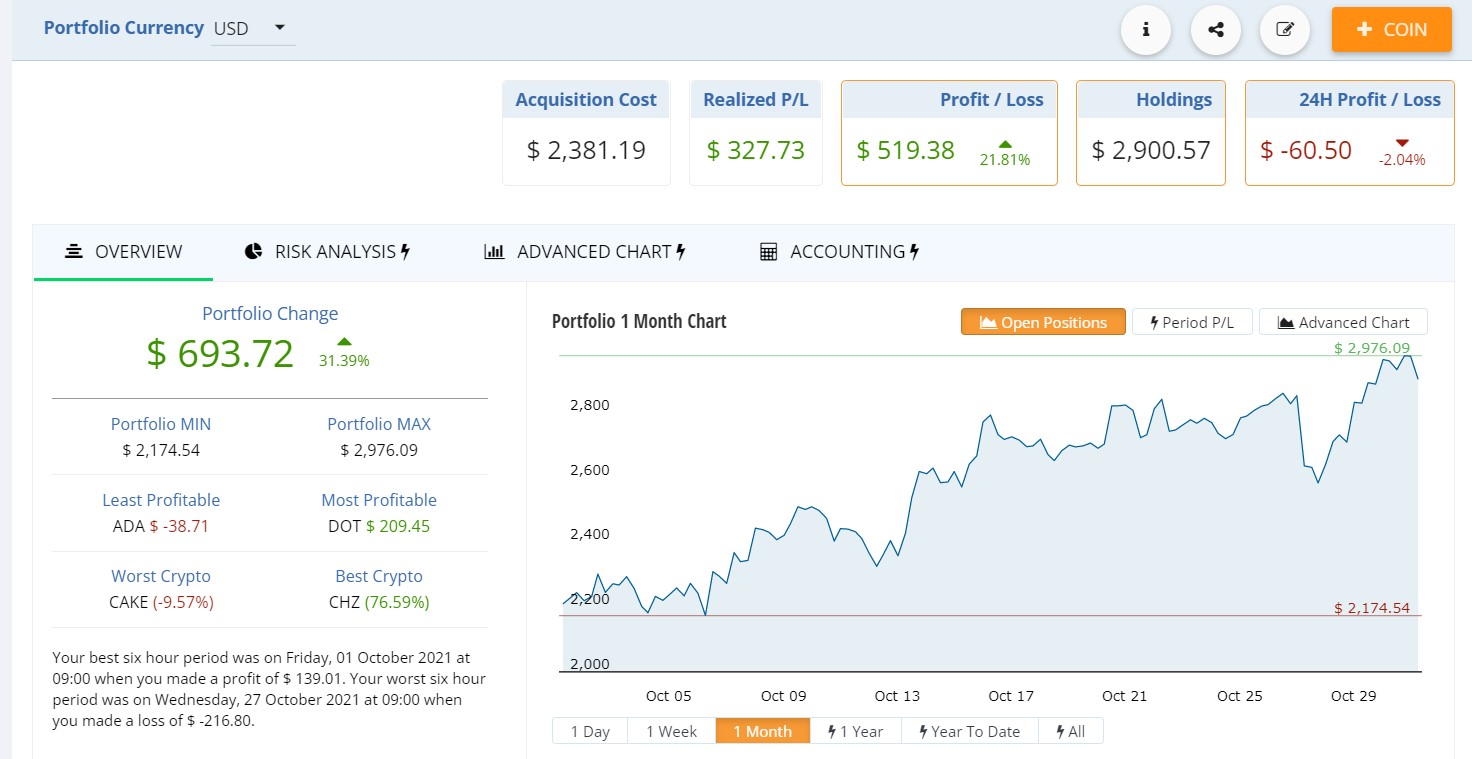The height and width of the screenshot is (759, 1472).
Task: Click the portfolio info icon button
Action: [x=1146, y=30]
